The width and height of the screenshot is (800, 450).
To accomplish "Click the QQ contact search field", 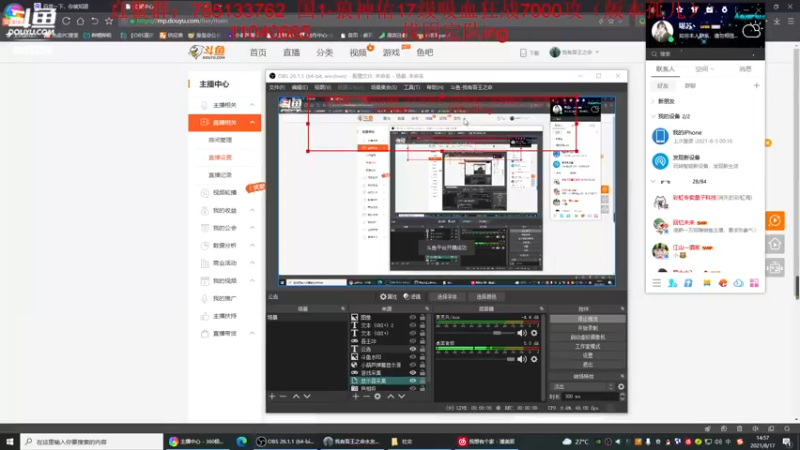I will (705, 54).
